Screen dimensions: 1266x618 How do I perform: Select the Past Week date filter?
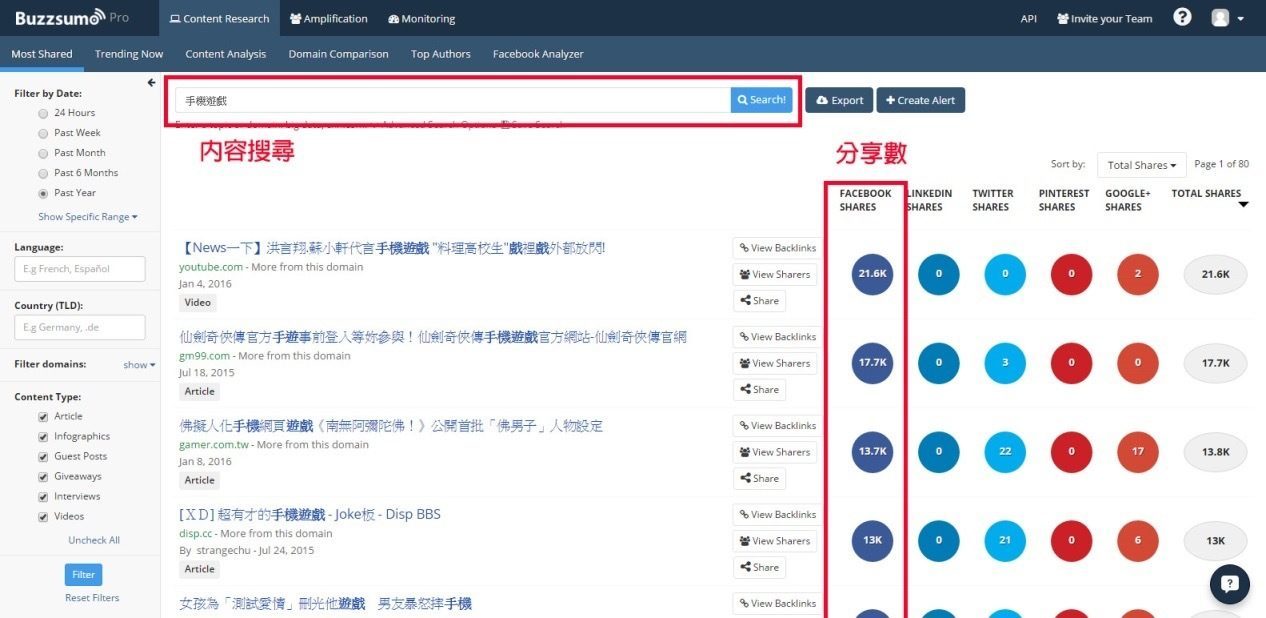point(43,132)
